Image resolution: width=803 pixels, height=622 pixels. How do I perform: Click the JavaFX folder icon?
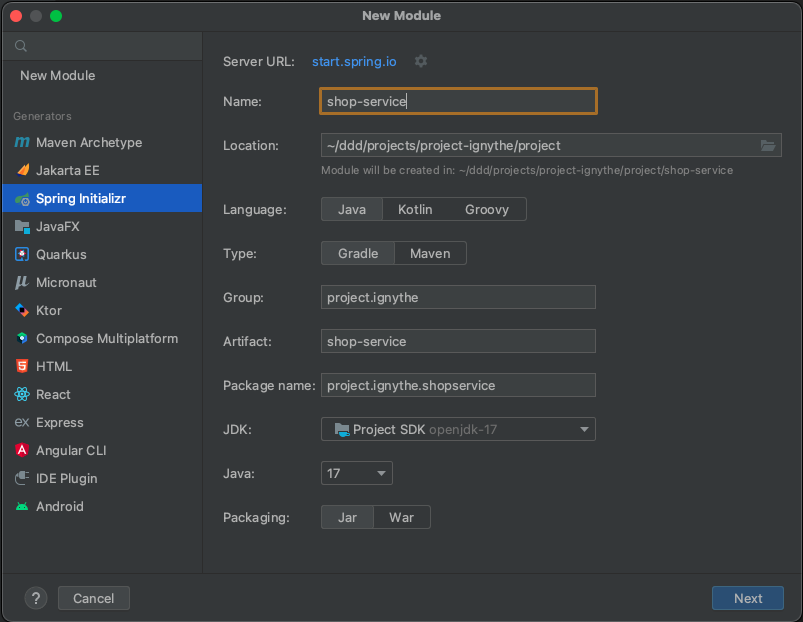pos(22,226)
